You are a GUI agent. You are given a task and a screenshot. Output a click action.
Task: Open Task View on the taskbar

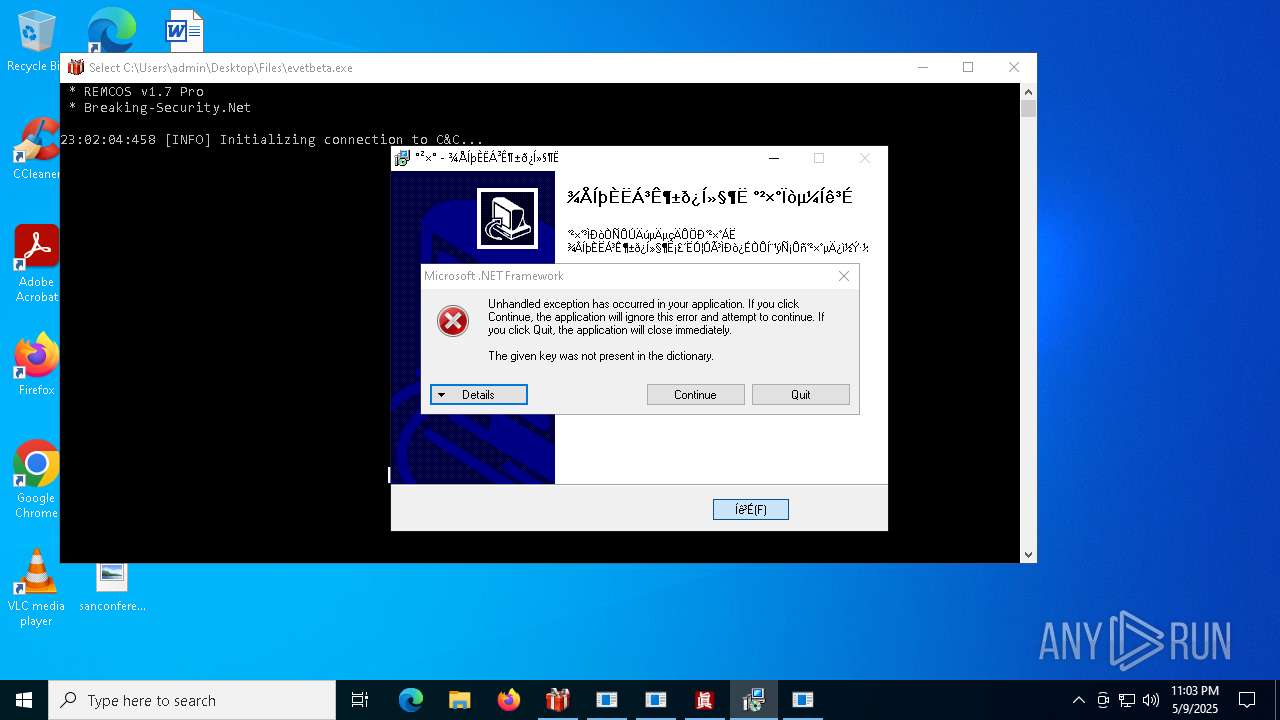click(x=360, y=700)
